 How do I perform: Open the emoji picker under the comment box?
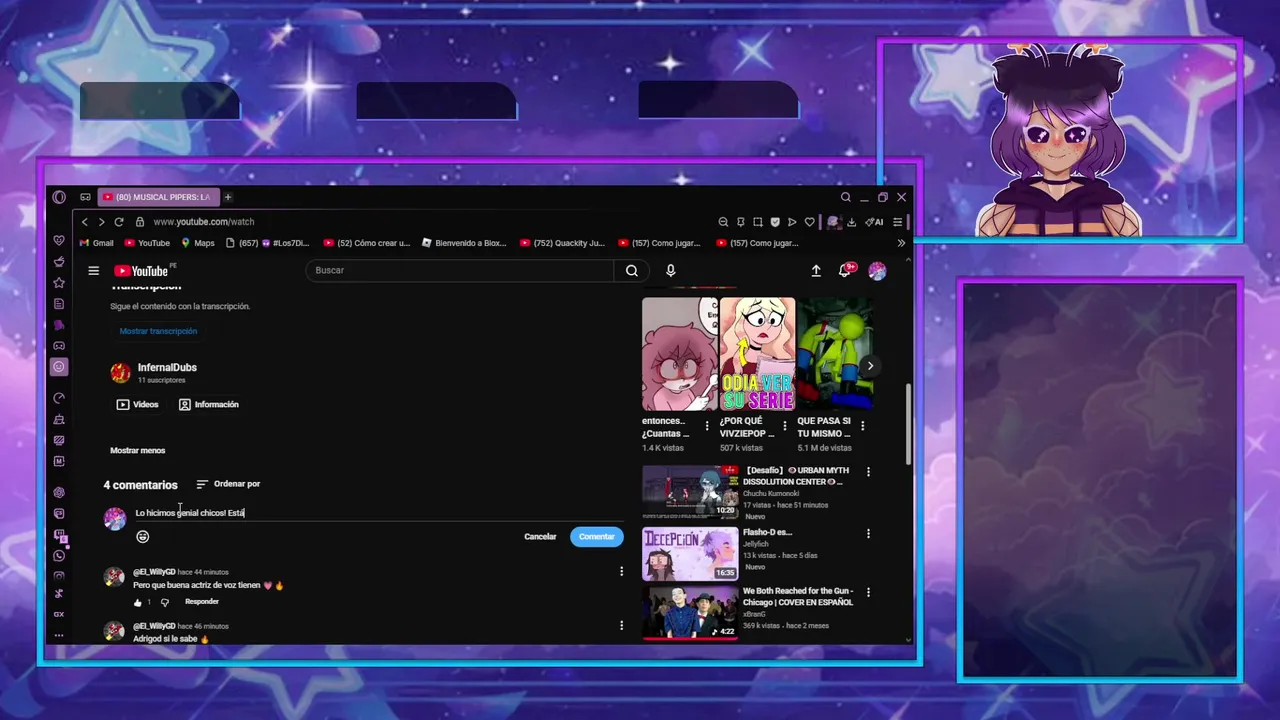(x=143, y=537)
